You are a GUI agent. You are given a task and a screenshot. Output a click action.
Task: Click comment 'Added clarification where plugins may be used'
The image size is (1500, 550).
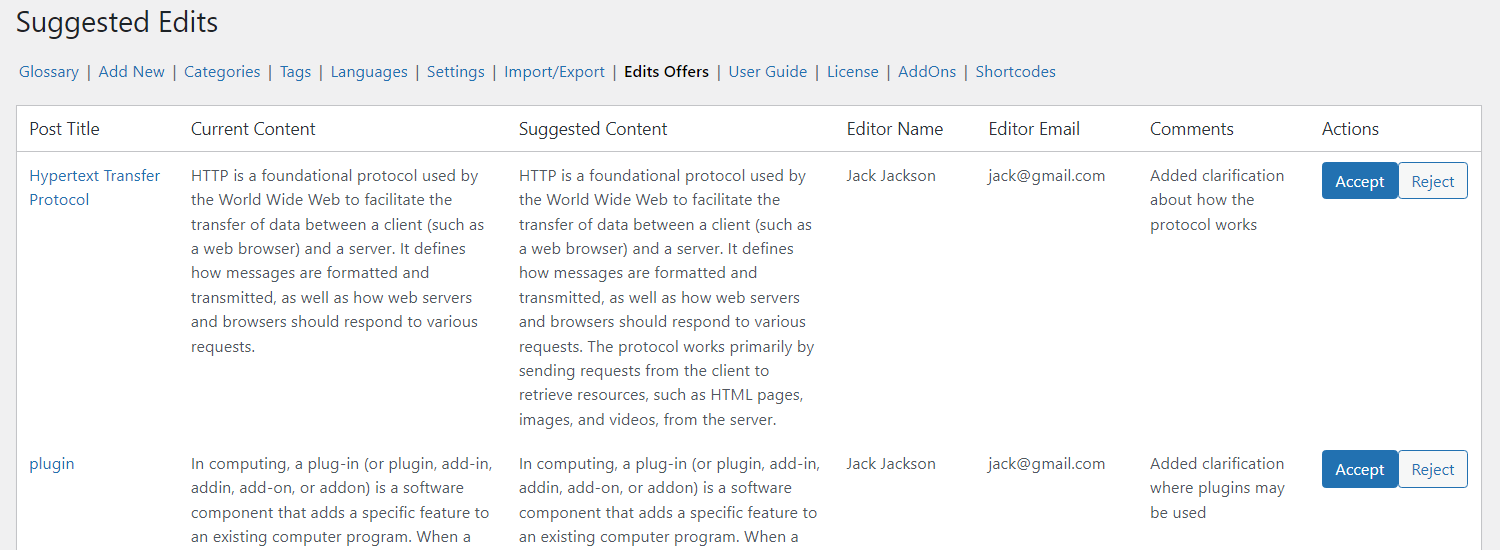(1217, 488)
